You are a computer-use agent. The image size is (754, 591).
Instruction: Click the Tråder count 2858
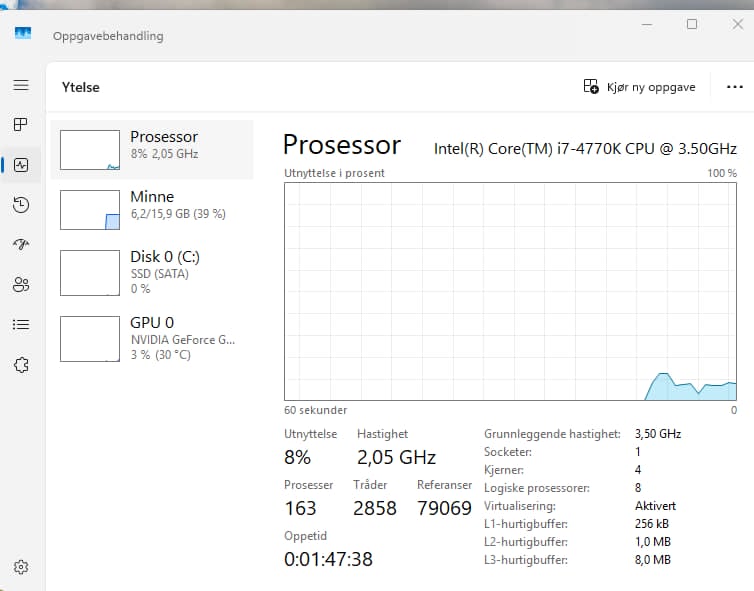(375, 508)
